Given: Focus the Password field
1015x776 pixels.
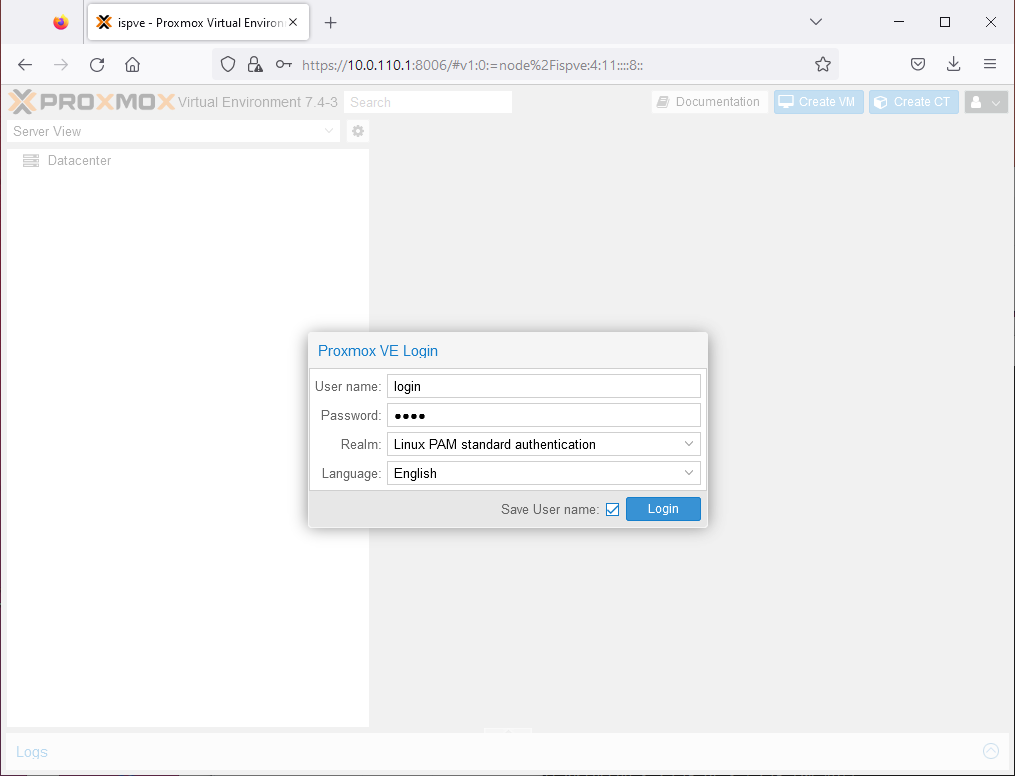Looking at the screenshot, I should 544,416.
